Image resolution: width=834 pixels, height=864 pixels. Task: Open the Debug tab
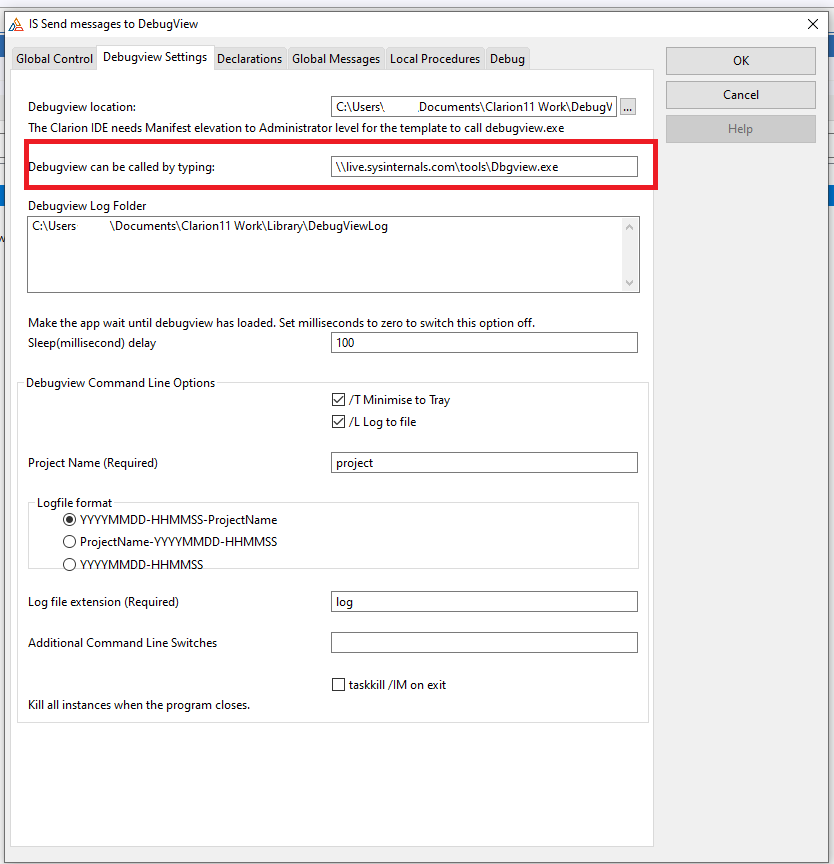[507, 59]
